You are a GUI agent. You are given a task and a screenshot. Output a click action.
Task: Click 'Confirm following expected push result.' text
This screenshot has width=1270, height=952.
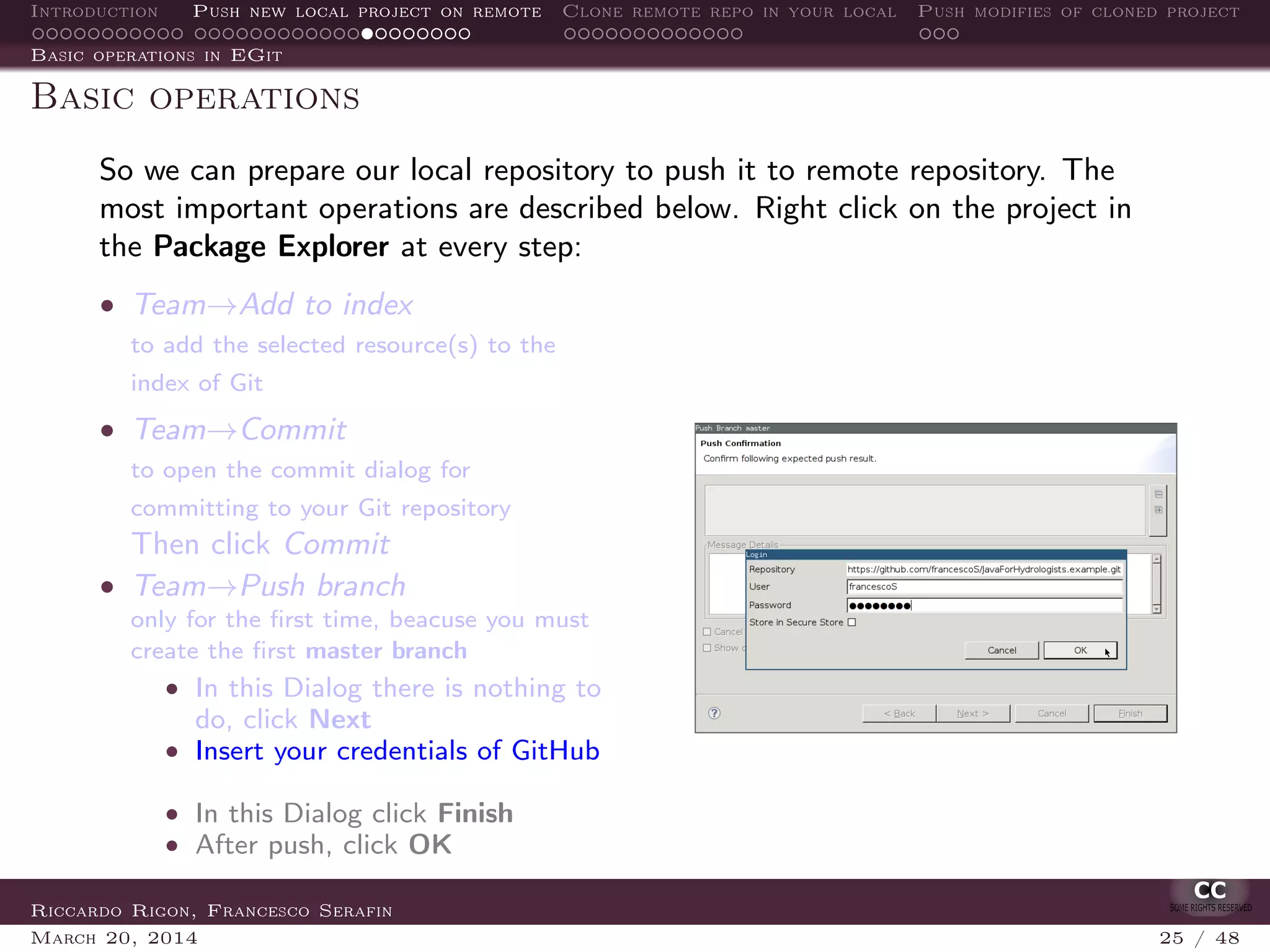(789, 459)
